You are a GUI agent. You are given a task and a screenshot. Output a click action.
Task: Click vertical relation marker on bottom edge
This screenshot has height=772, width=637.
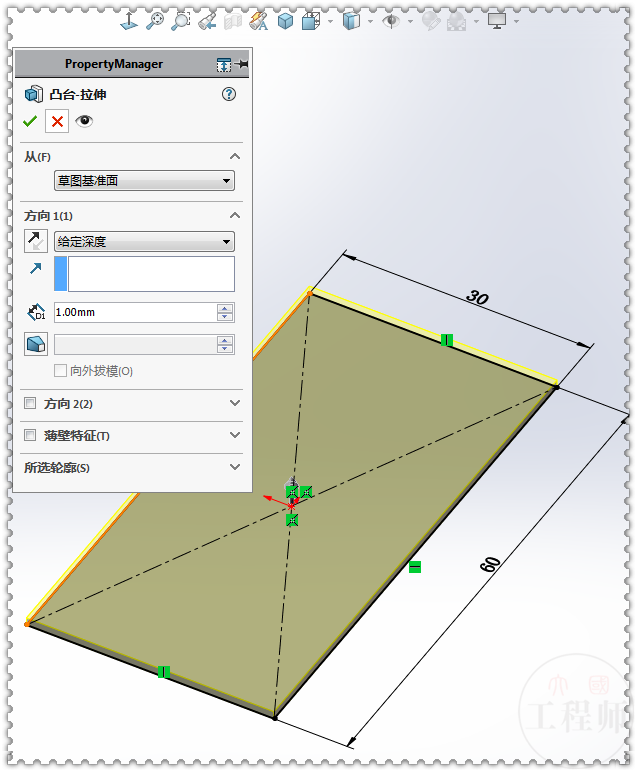point(164,672)
